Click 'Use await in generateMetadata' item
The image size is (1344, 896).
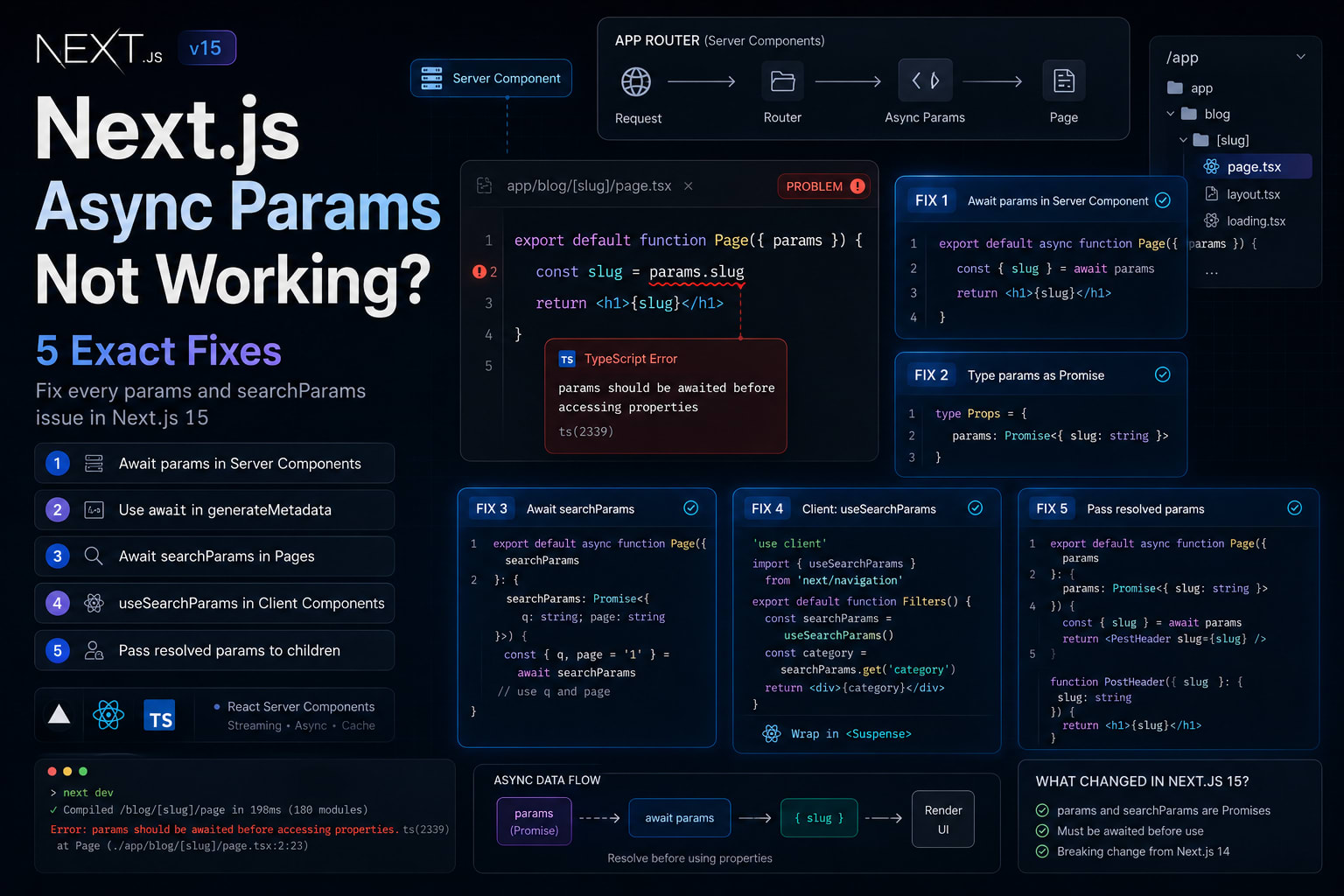214,509
